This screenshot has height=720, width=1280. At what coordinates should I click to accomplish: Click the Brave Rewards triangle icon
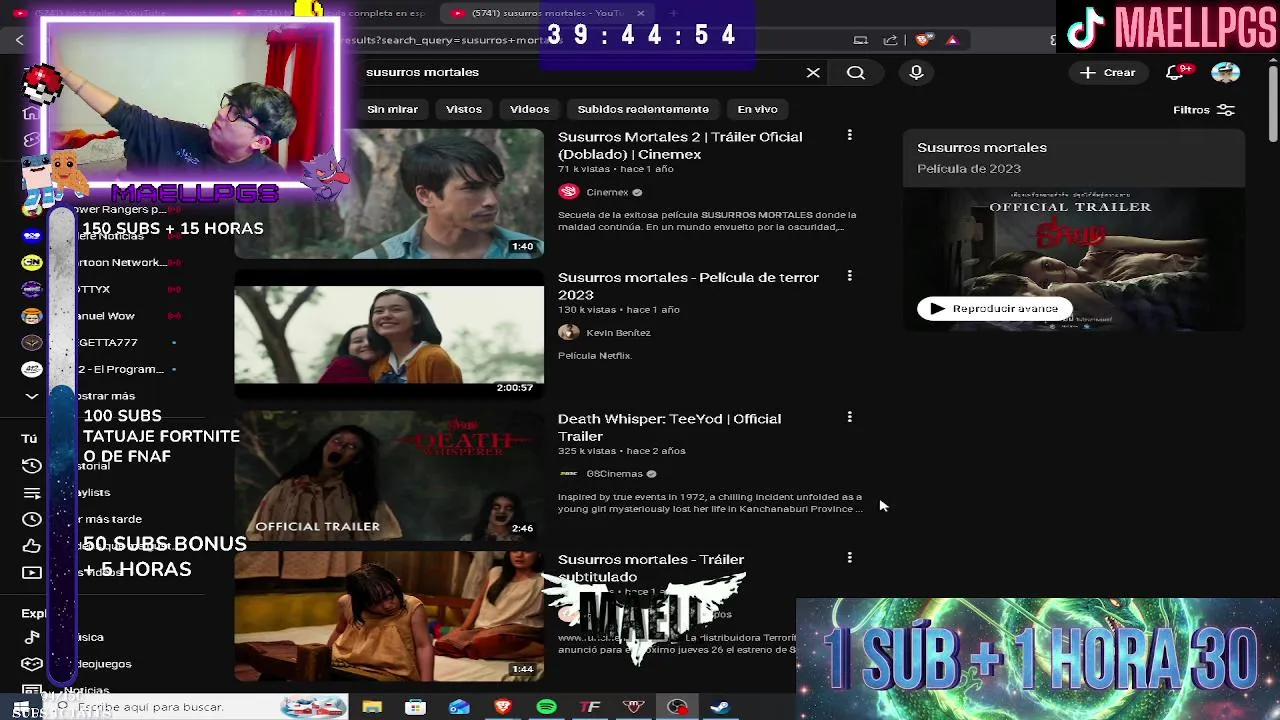(x=952, y=40)
